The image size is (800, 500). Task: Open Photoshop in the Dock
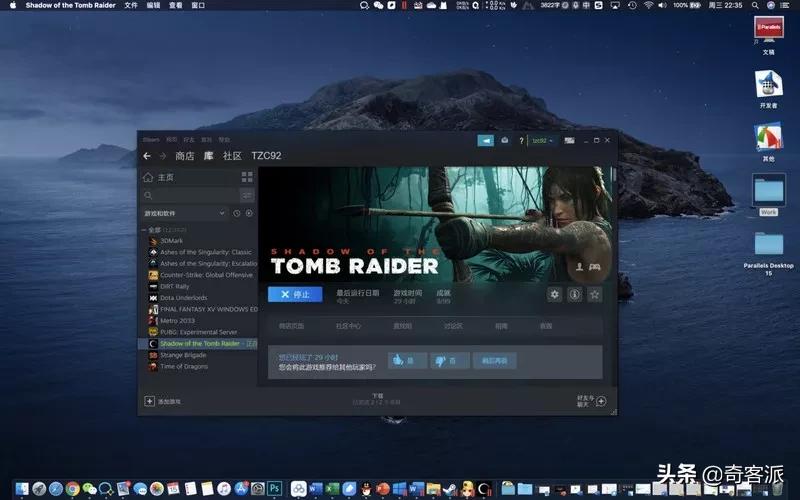coord(274,489)
